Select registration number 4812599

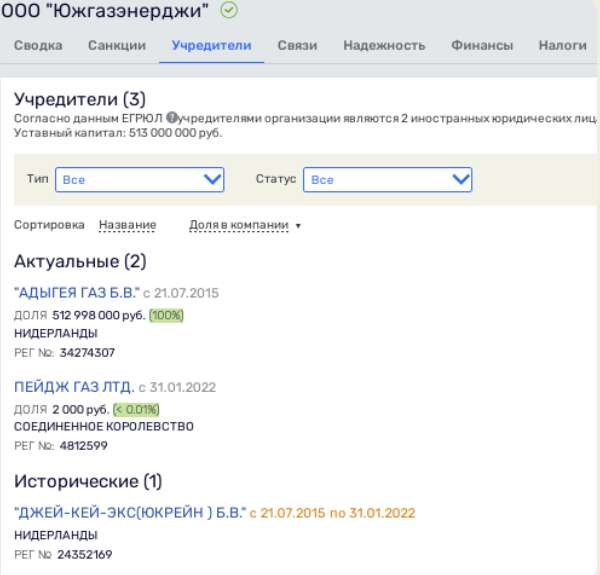(84, 445)
